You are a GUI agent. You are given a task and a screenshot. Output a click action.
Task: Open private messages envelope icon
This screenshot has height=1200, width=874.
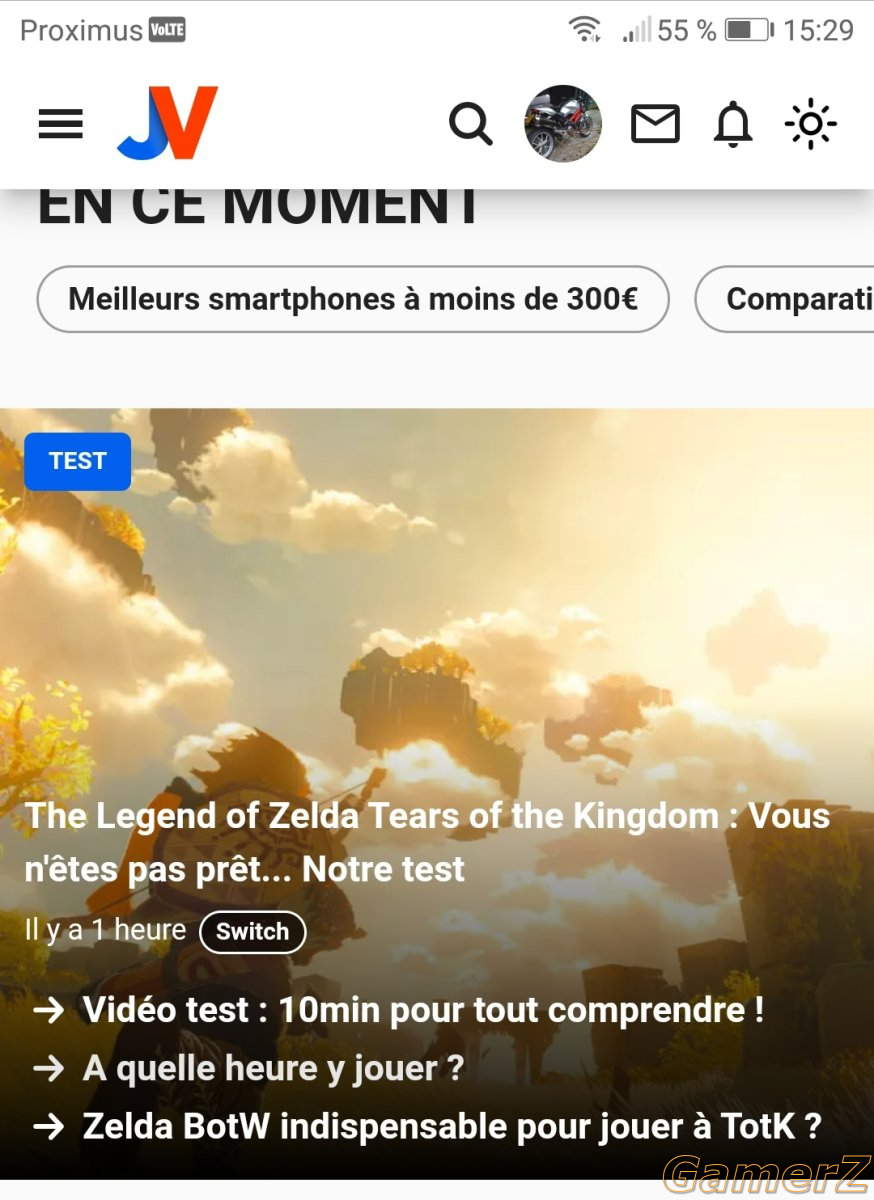(656, 125)
